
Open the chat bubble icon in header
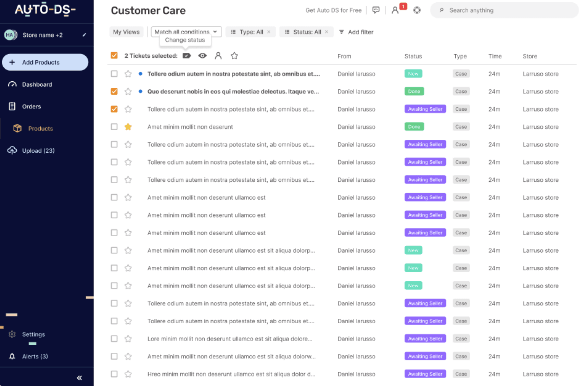[376, 10]
